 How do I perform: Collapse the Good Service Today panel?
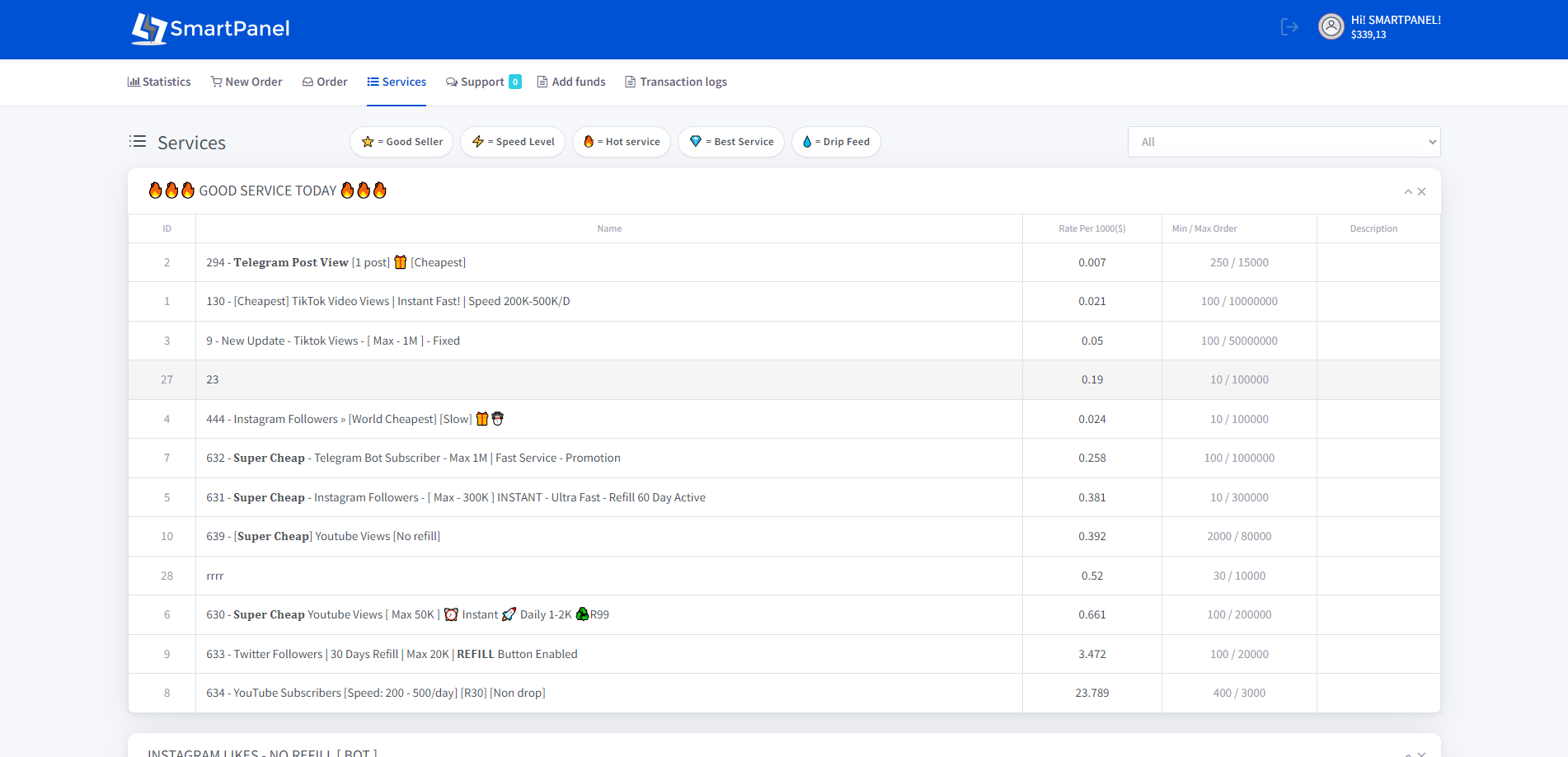coord(1408,192)
